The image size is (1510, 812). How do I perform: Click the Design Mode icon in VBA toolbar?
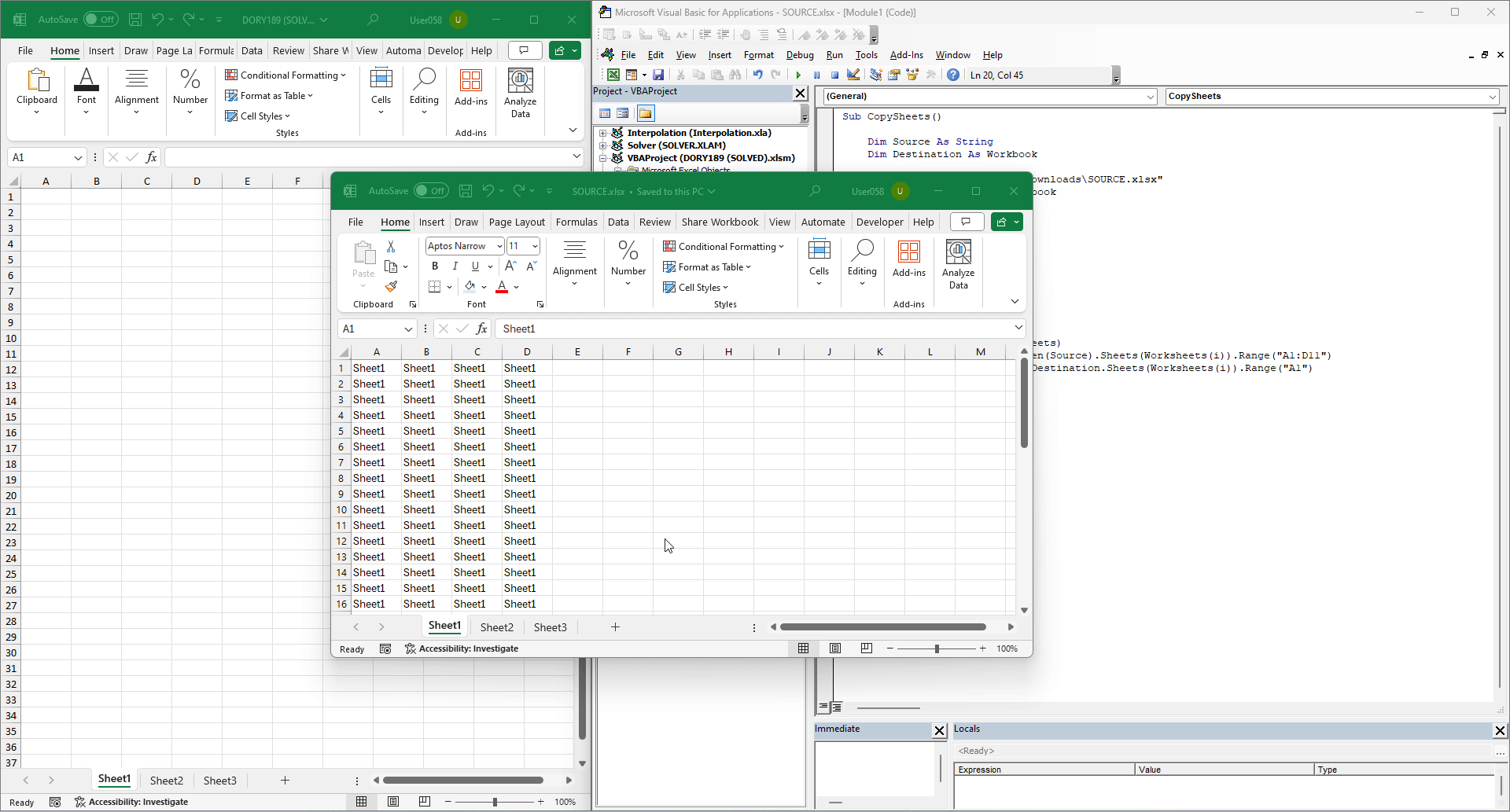tap(853, 75)
